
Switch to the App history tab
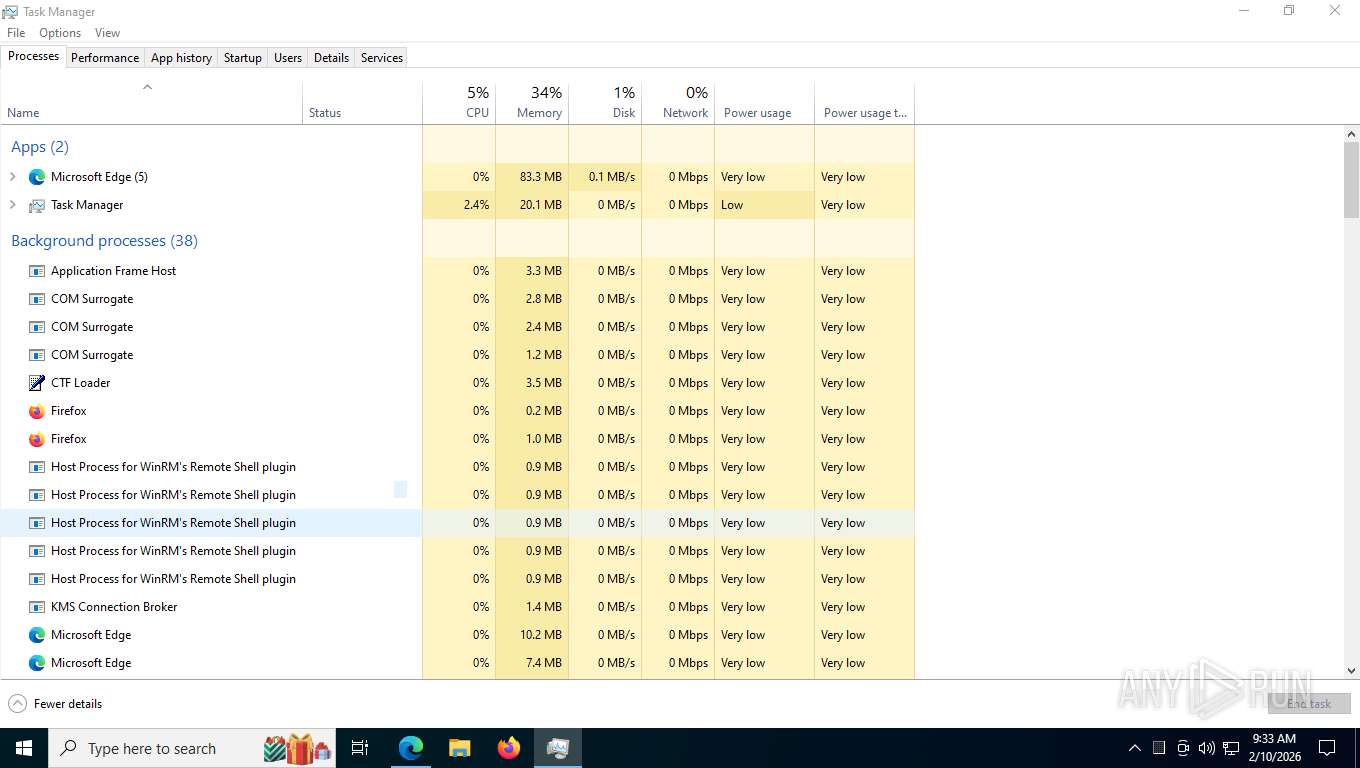(x=181, y=58)
